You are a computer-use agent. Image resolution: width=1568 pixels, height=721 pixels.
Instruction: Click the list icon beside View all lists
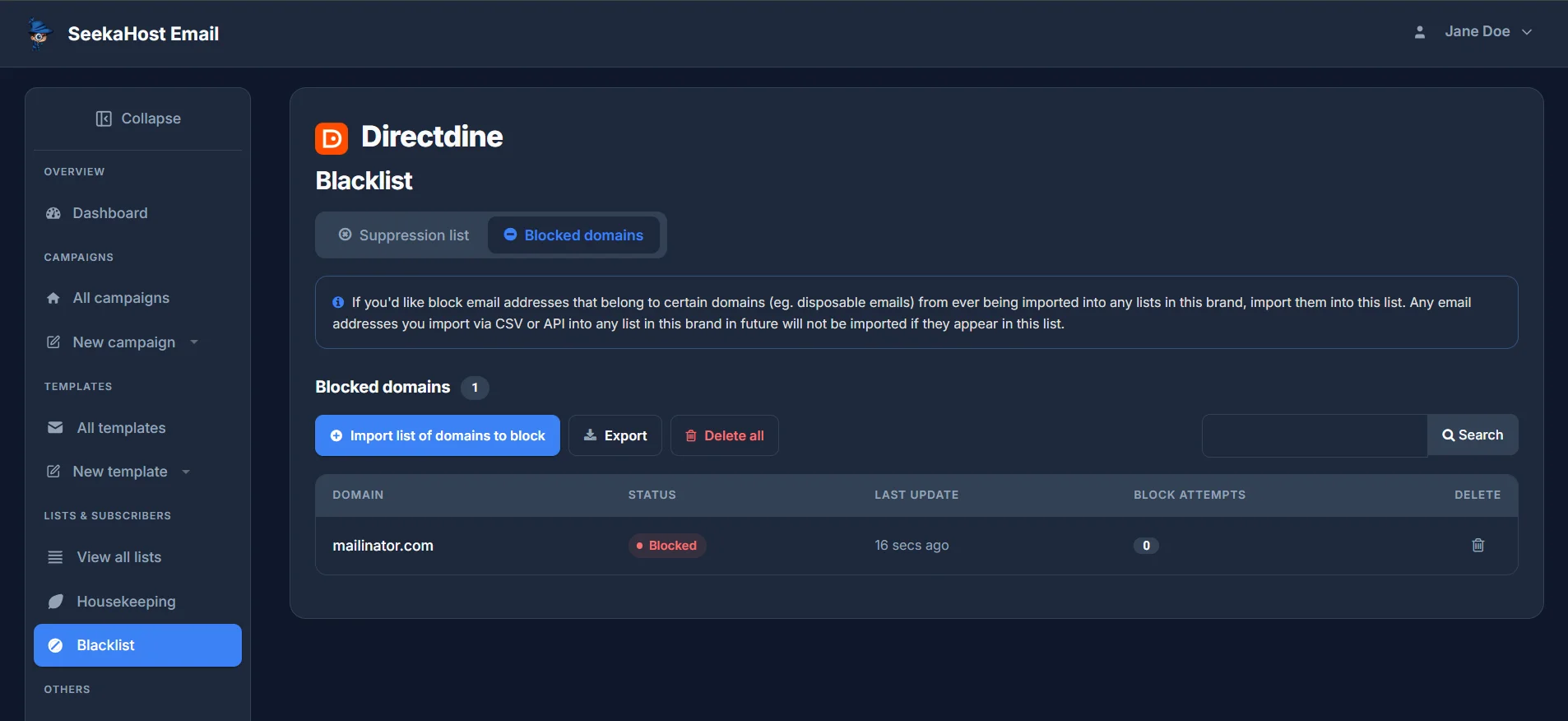(55, 557)
